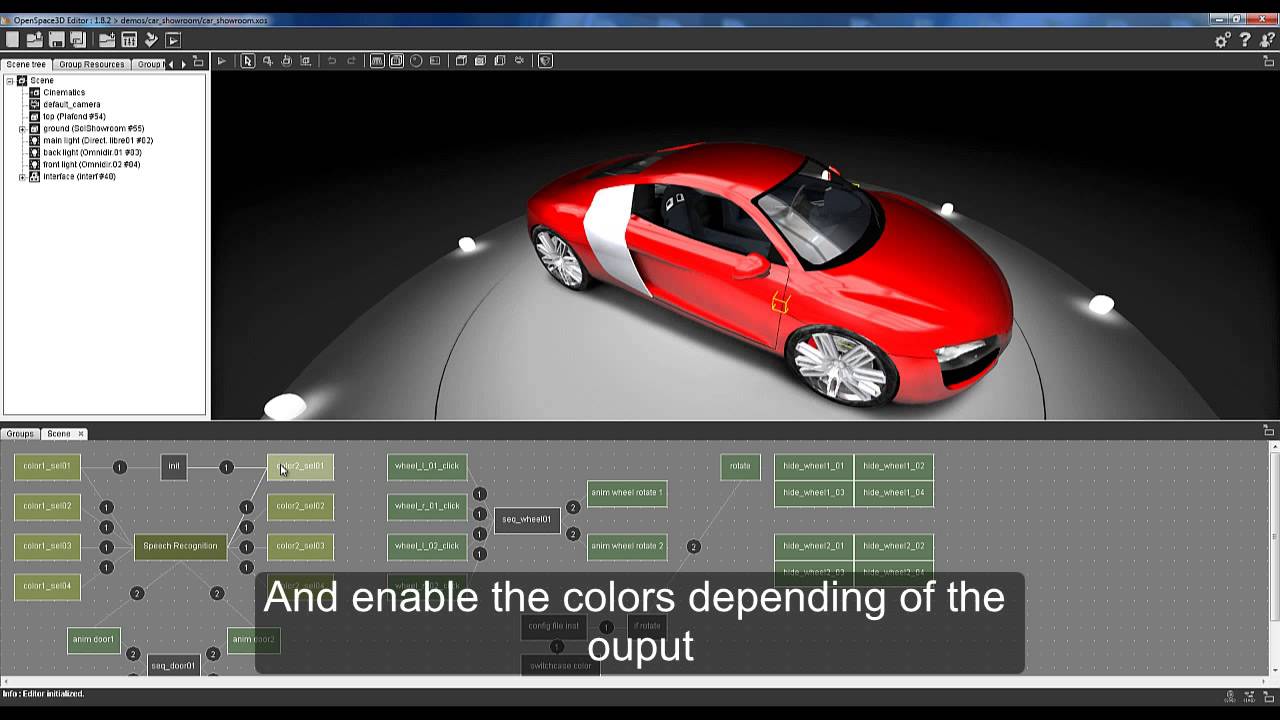Select the move object tool

tap(267, 61)
